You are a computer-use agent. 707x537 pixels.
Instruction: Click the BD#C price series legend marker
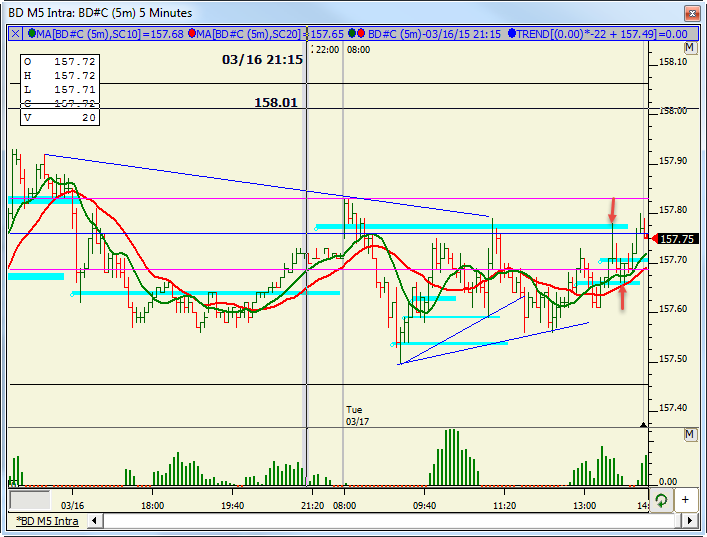point(356,33)
